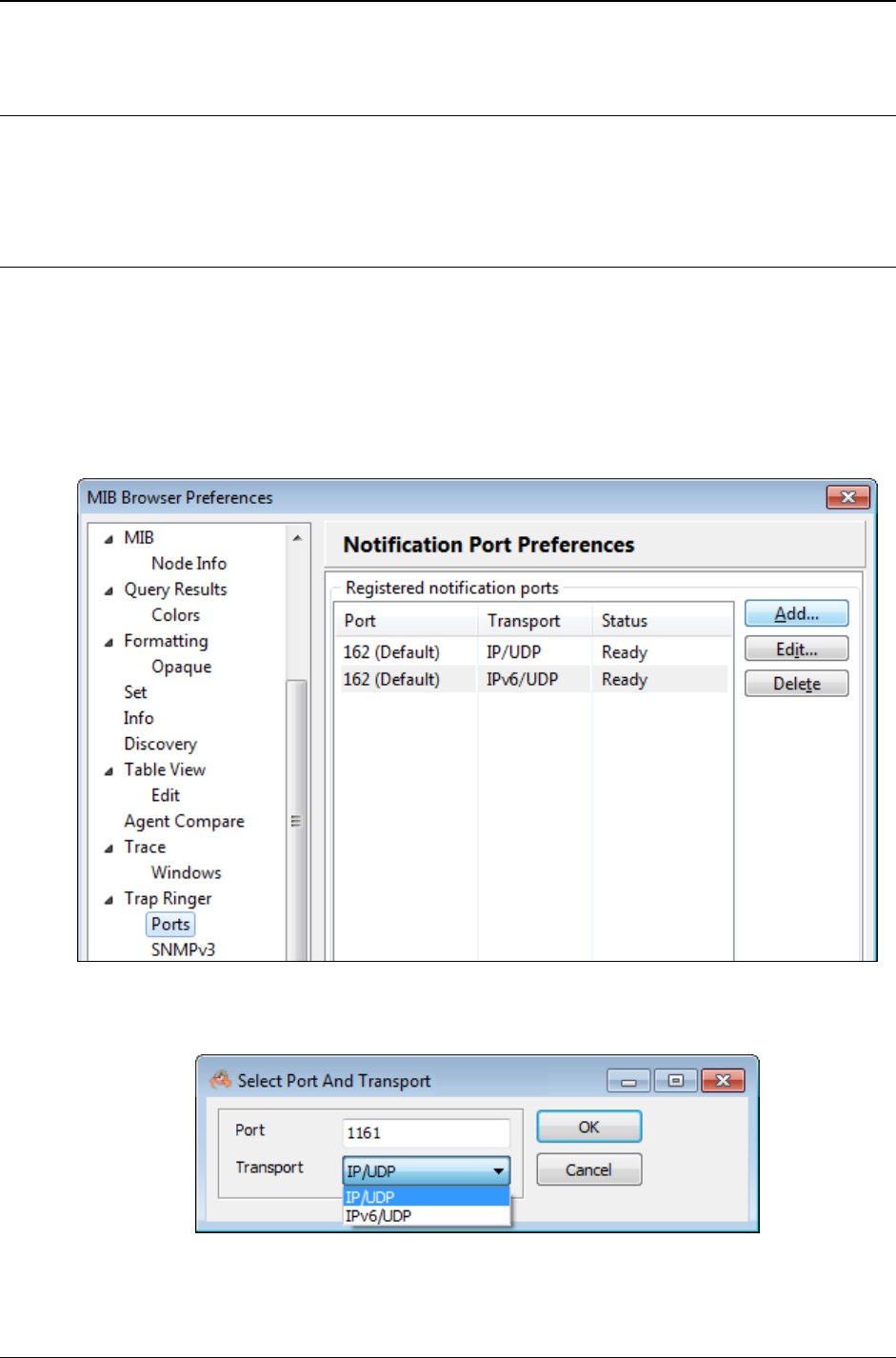Select Edit under Table View

coord(165,795)
